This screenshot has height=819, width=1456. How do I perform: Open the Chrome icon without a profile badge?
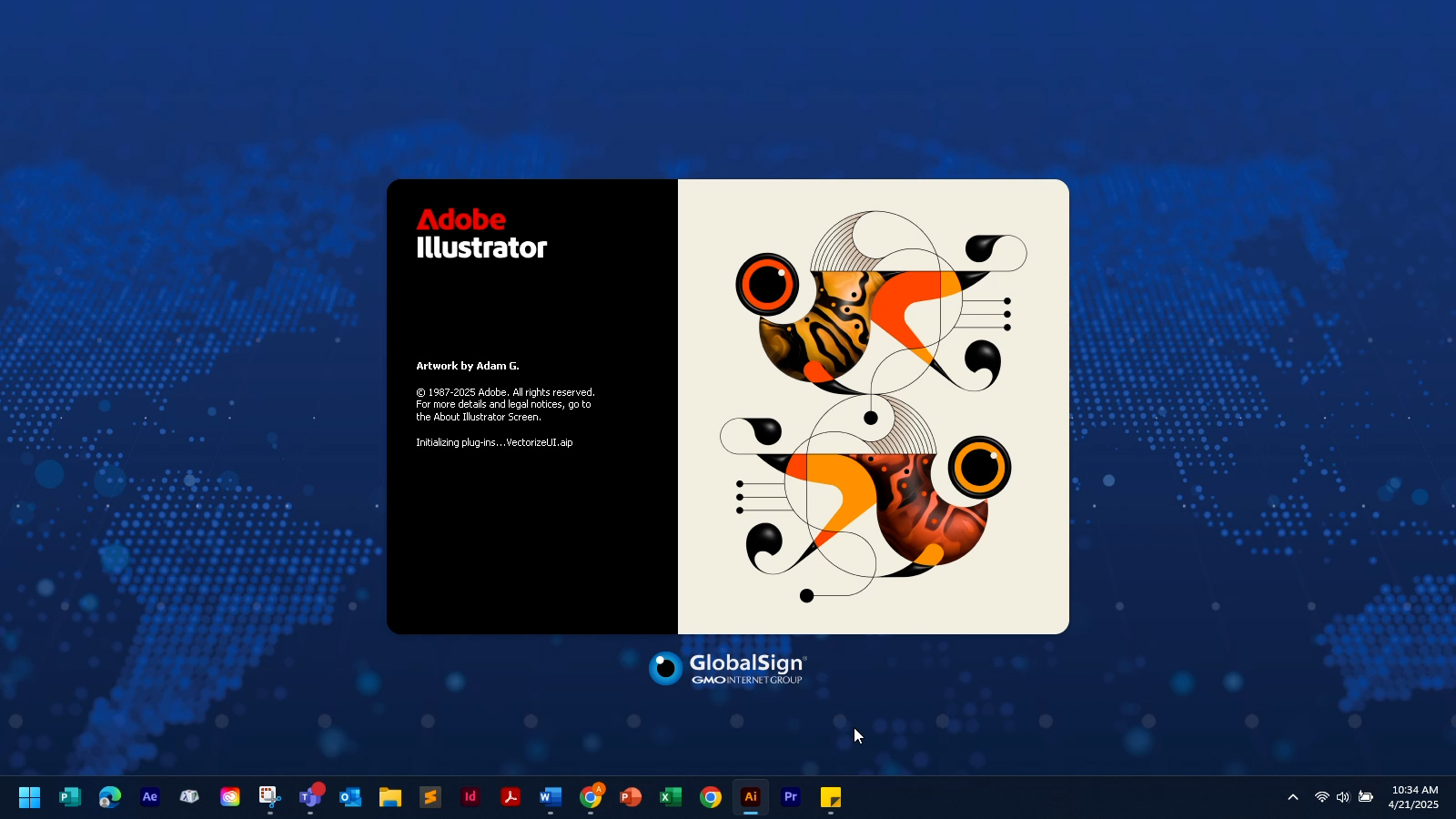710,797
